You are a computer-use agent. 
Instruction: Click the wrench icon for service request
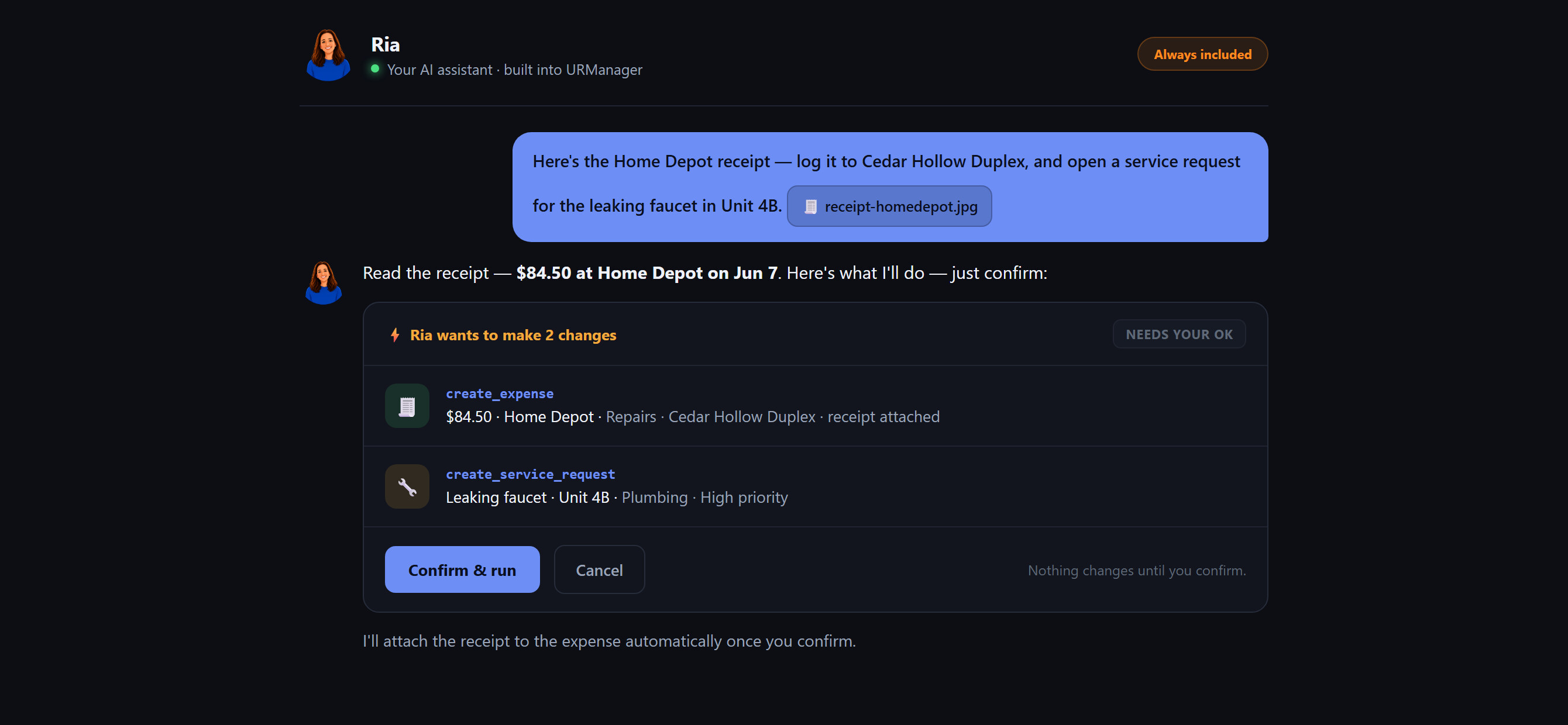tap(407, 486)
